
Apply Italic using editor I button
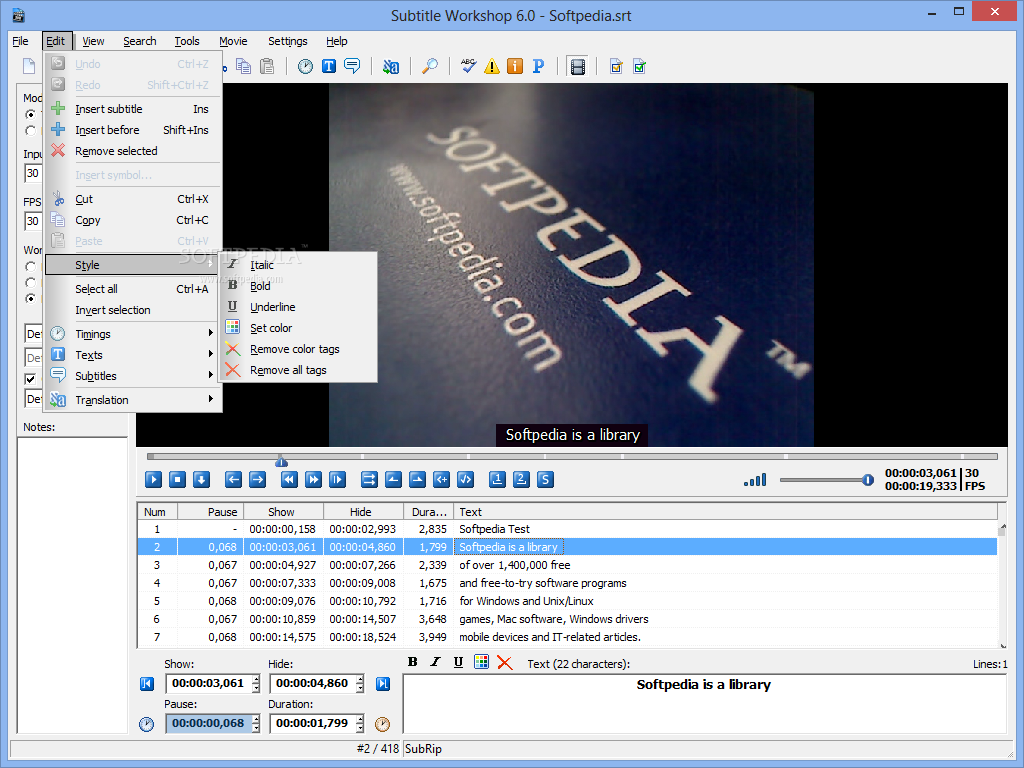436,662
